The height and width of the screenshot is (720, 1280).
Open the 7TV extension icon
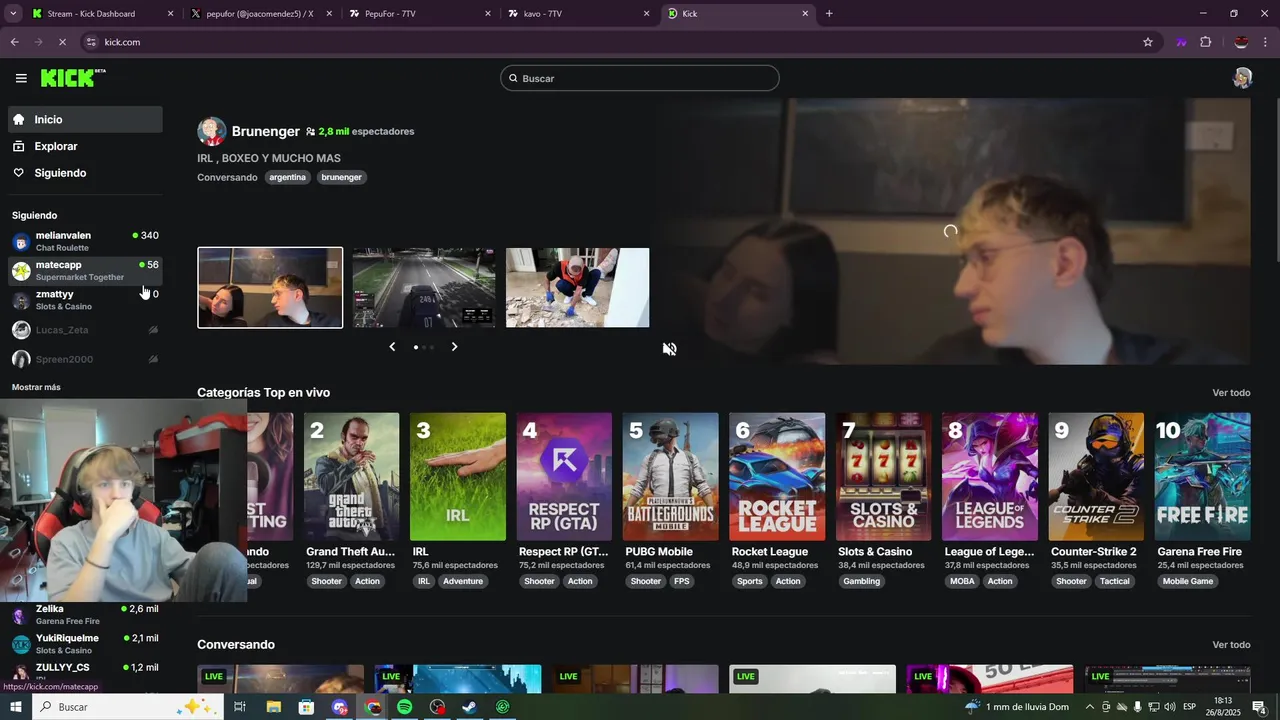1182,42
